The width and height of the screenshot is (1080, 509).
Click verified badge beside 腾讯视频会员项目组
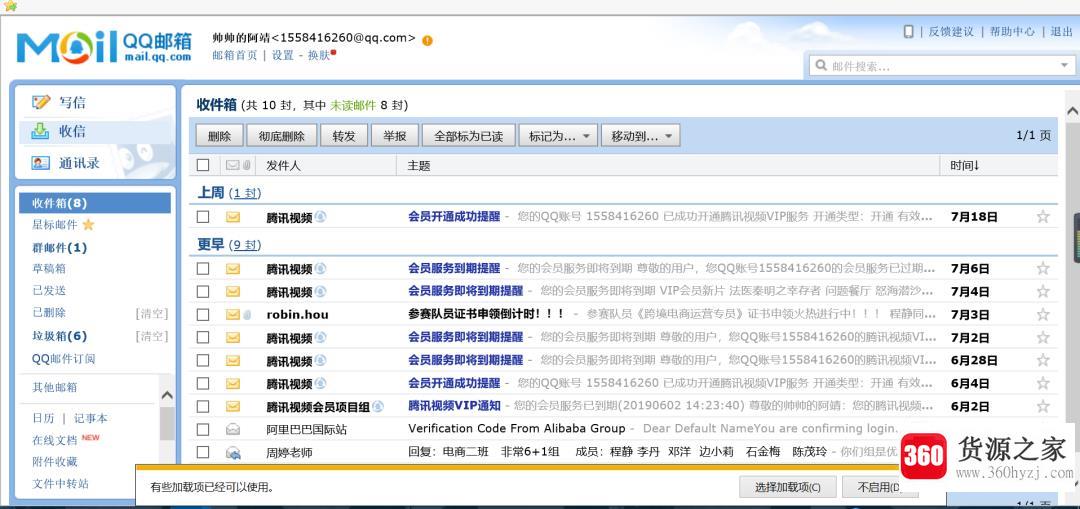coord(377,406)
